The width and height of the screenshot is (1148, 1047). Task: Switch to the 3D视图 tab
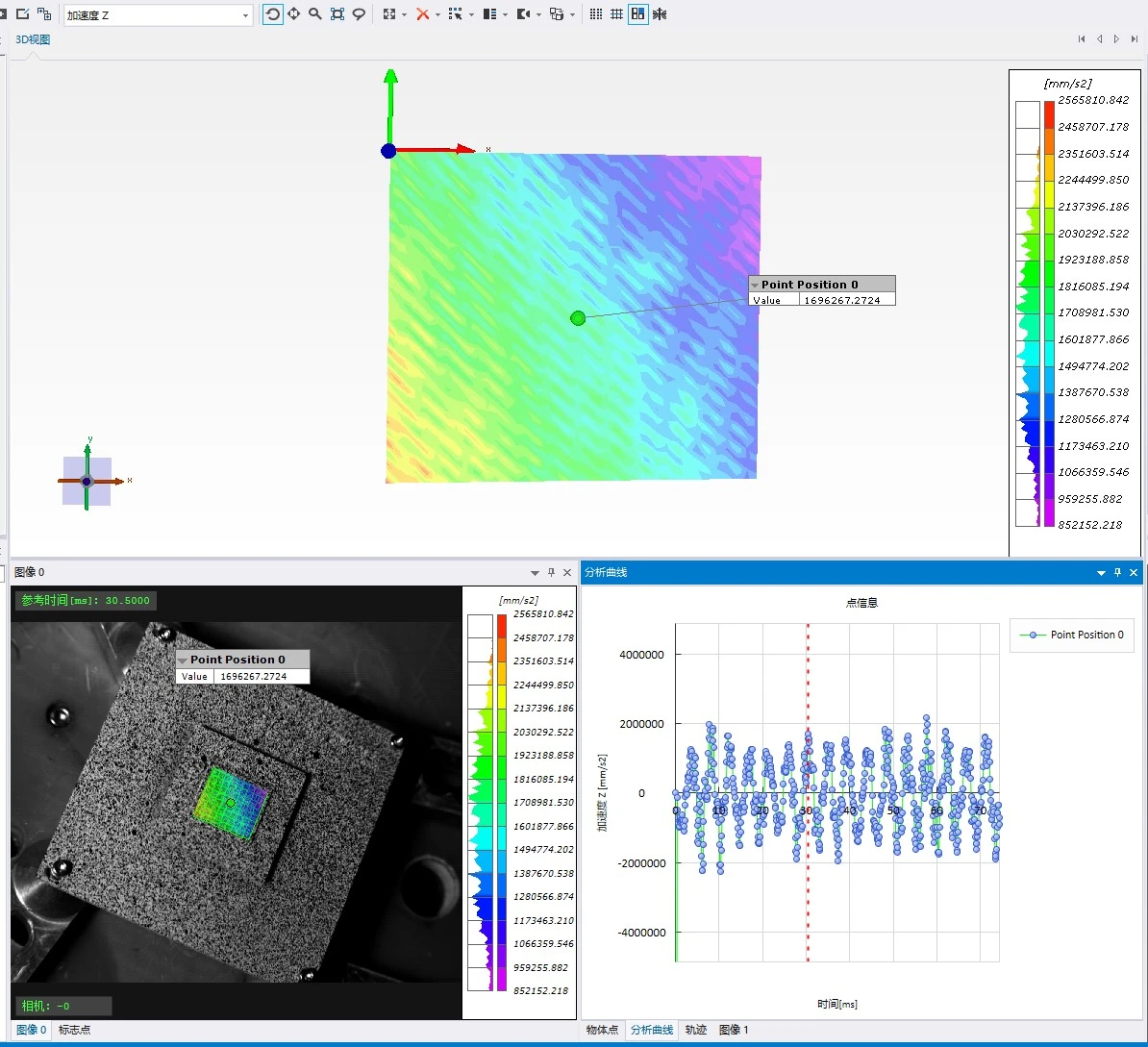(x=33, y=39)
